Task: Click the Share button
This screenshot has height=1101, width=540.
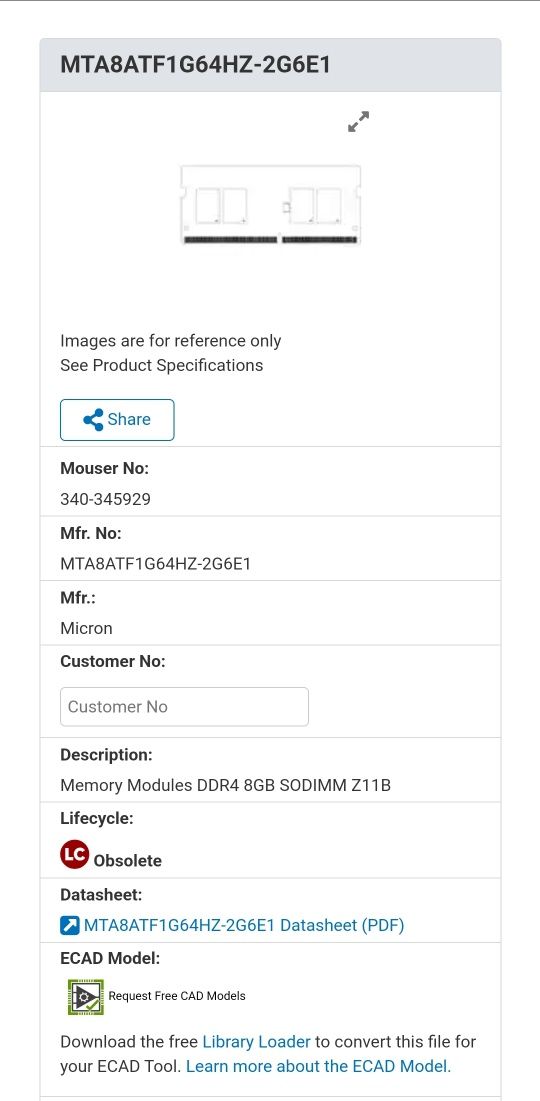Action: click(117, 420)
